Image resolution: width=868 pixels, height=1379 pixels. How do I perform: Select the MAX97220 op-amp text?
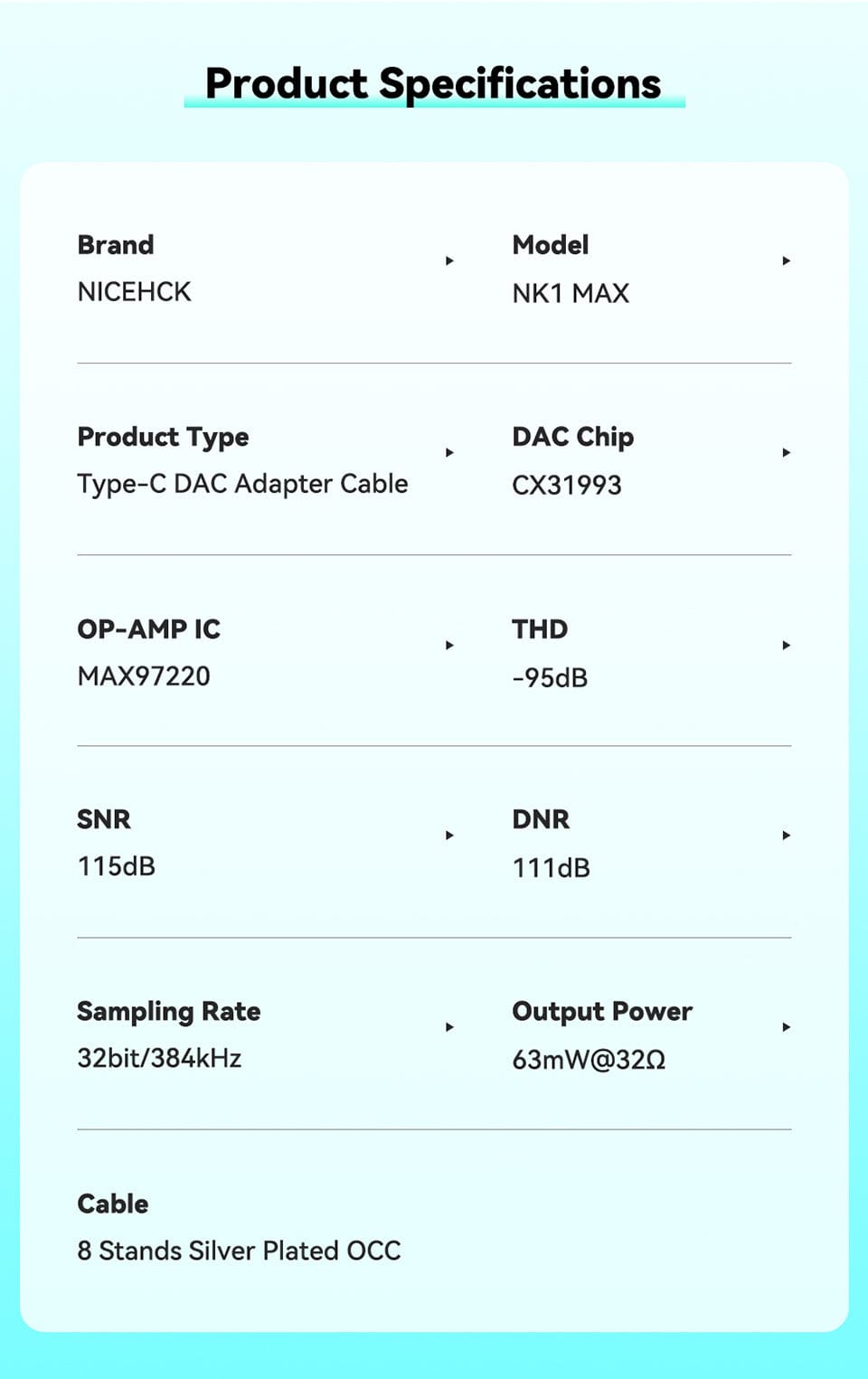point(144,675)
